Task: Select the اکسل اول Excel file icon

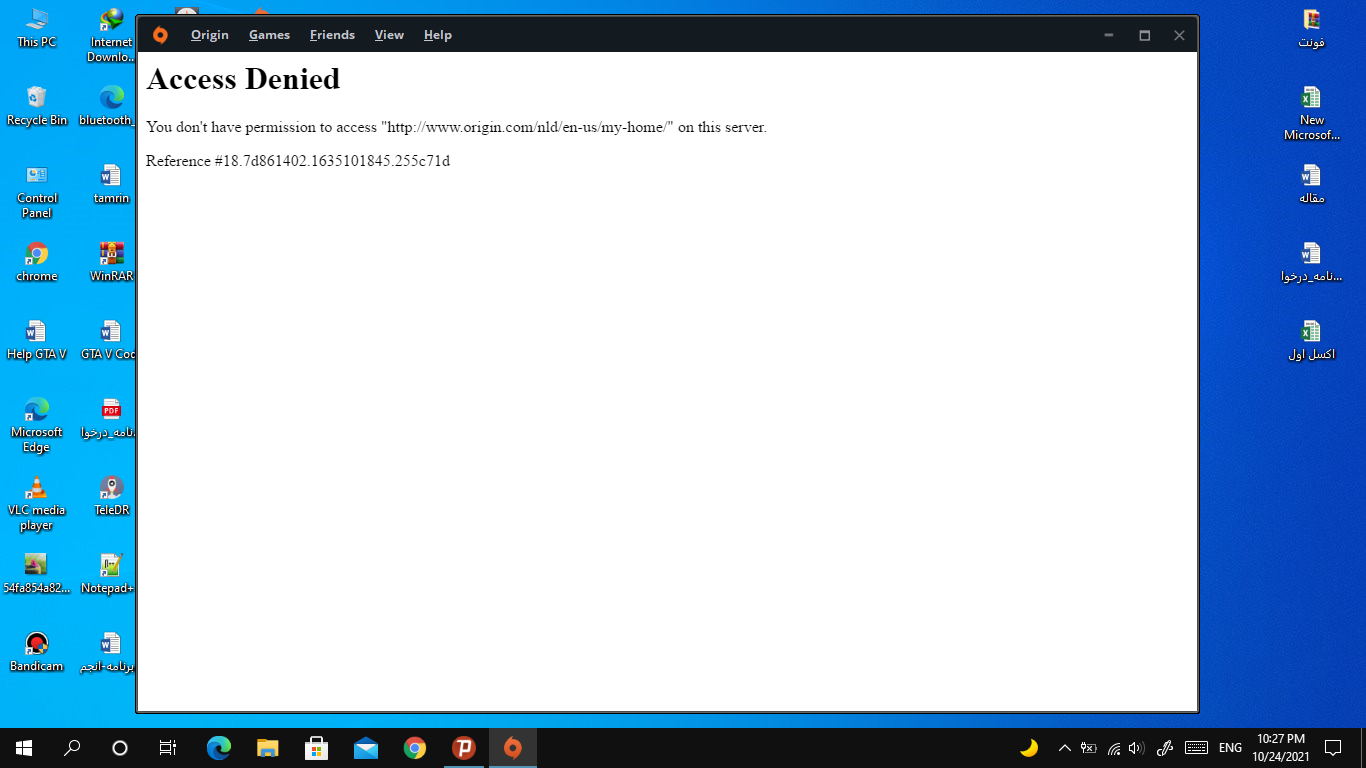Action: point(1311,339)
